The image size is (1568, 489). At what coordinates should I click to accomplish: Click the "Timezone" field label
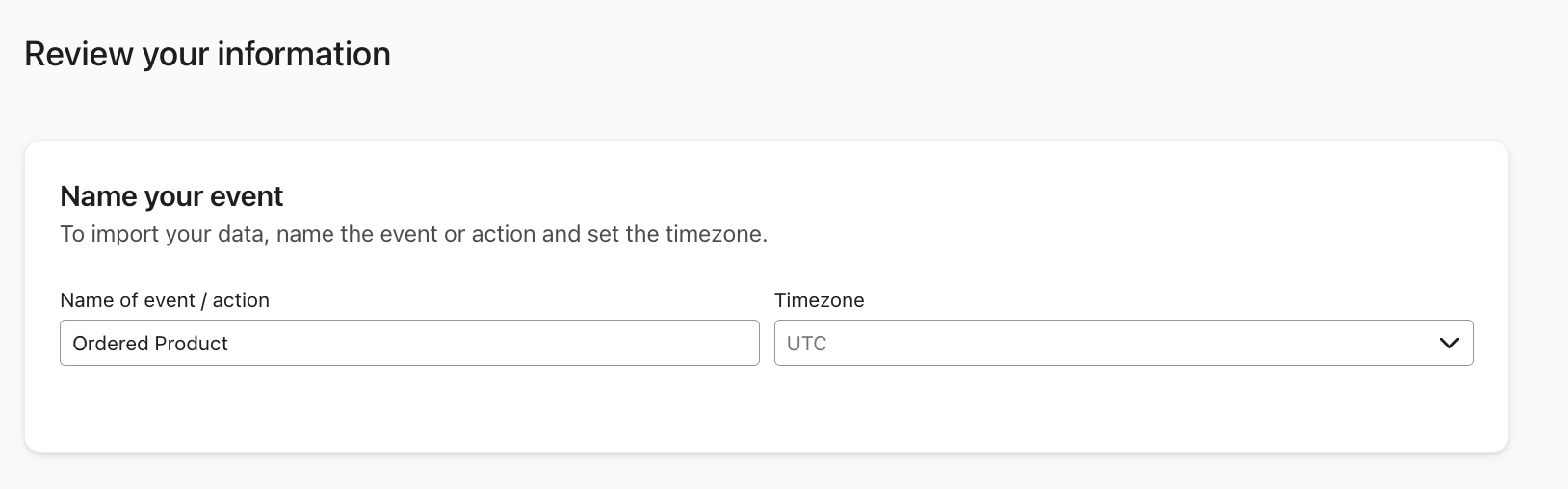click(820, 300)
